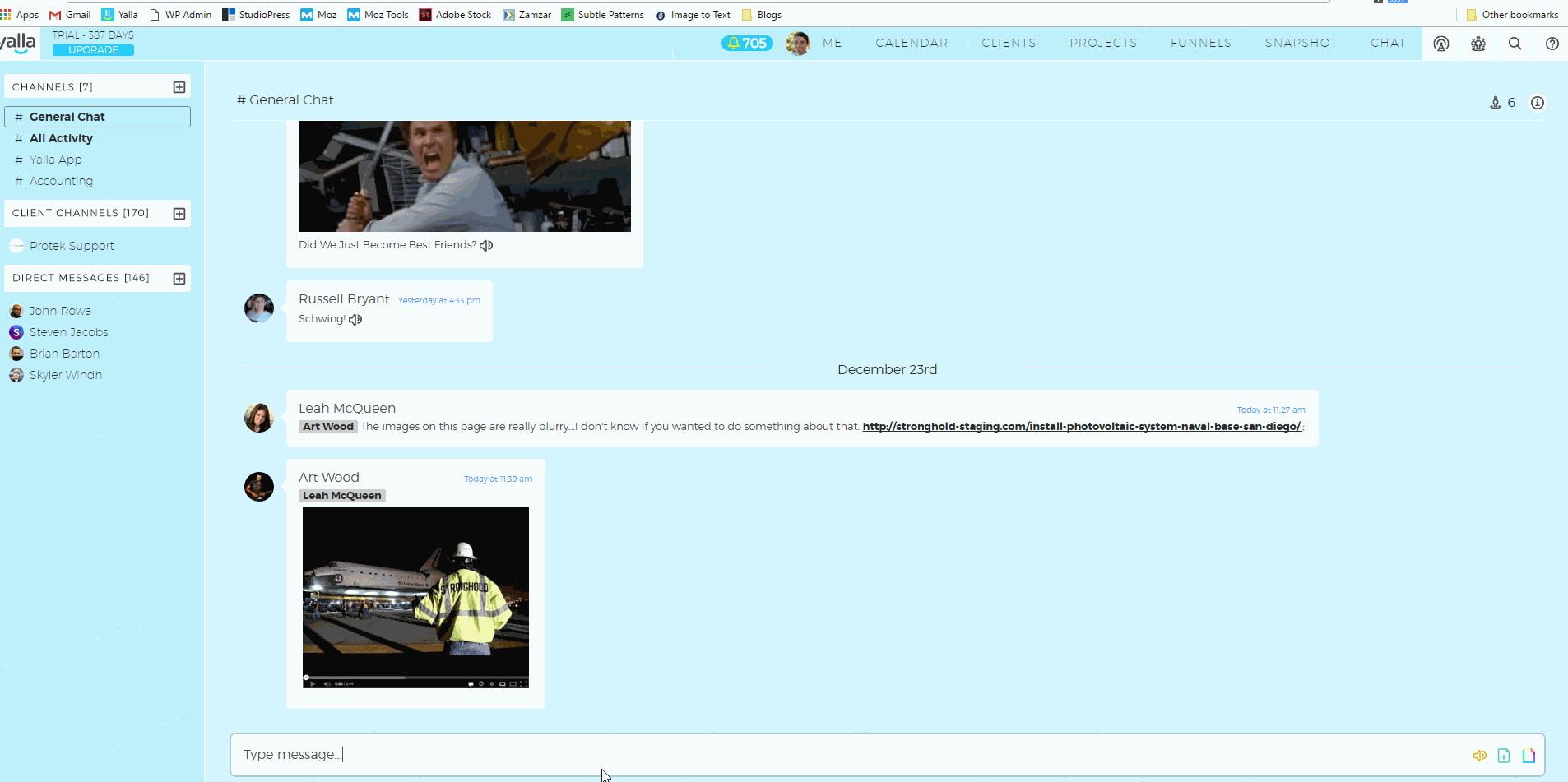1568x782 pixels.
Task: Click Russell Bryant's avatar
Action: pyautogui.click(x=259, y=308)
